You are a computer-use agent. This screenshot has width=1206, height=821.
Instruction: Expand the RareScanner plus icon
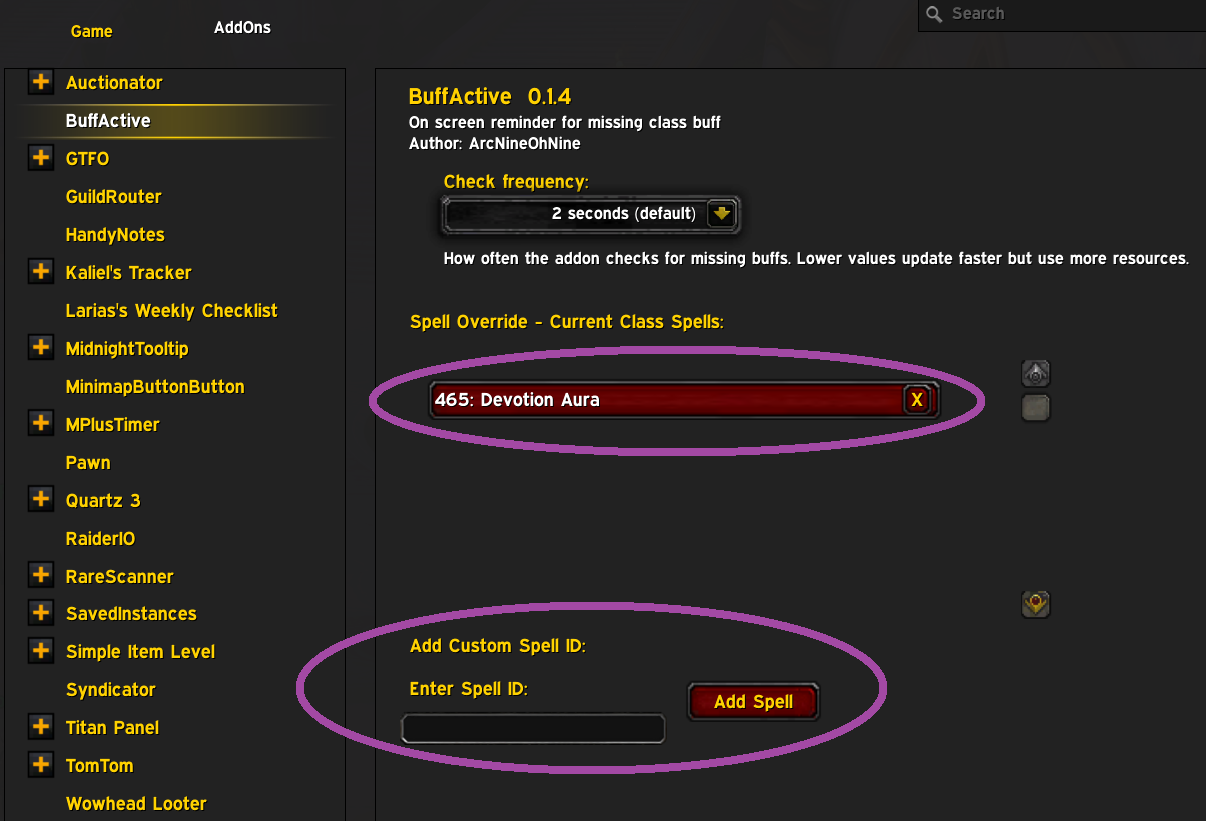(x=41, y=576)
